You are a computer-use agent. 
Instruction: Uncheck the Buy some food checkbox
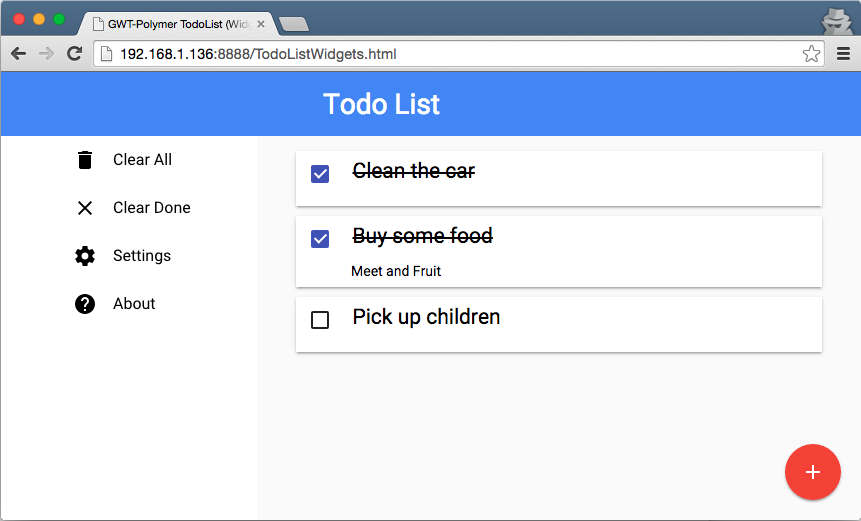[320, 239]
